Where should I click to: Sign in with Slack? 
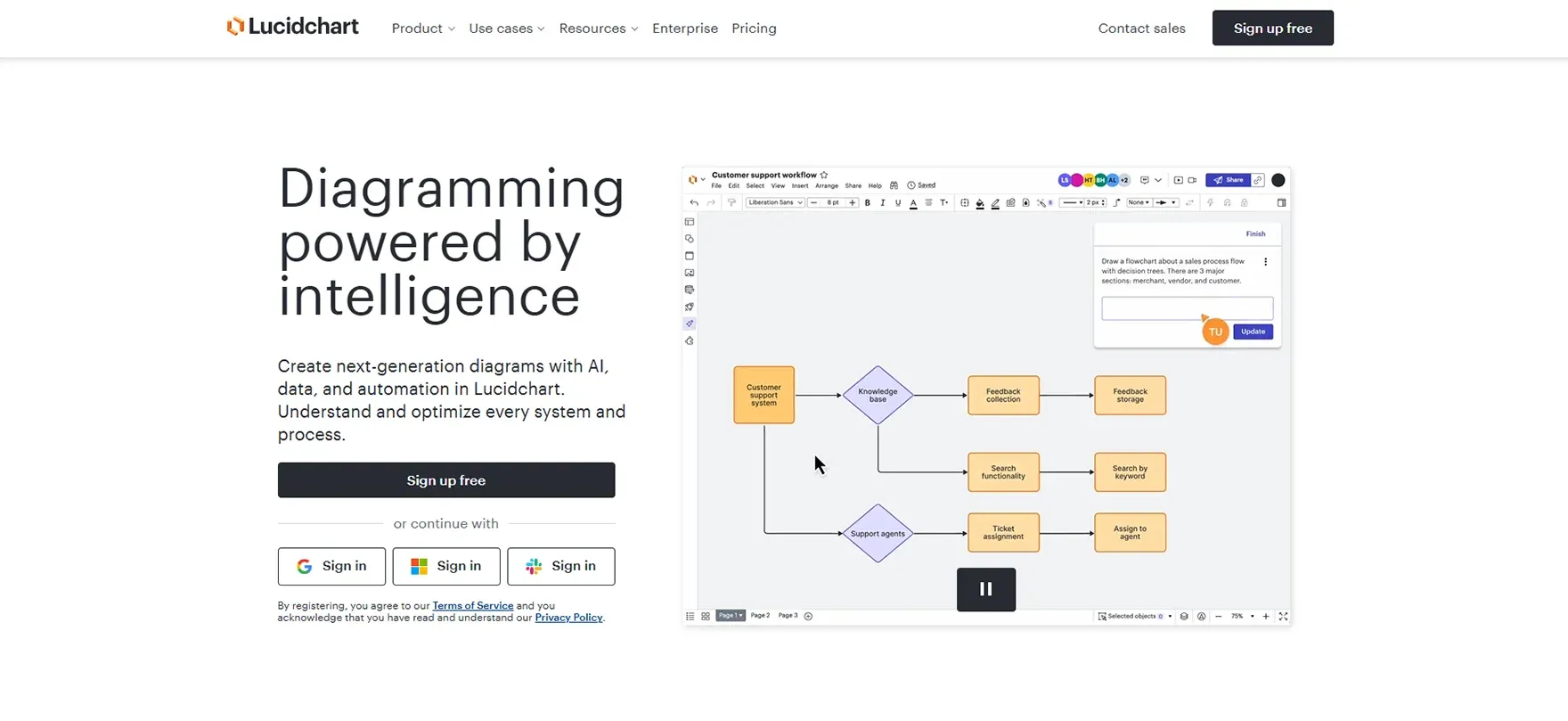click(x=561, y=566)
